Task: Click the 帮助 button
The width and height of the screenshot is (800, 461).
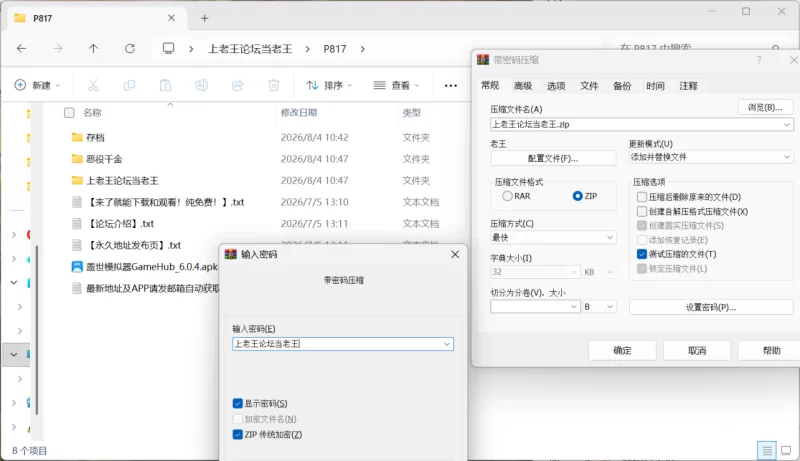Action: pyautogui.click(x=771, y=350)
